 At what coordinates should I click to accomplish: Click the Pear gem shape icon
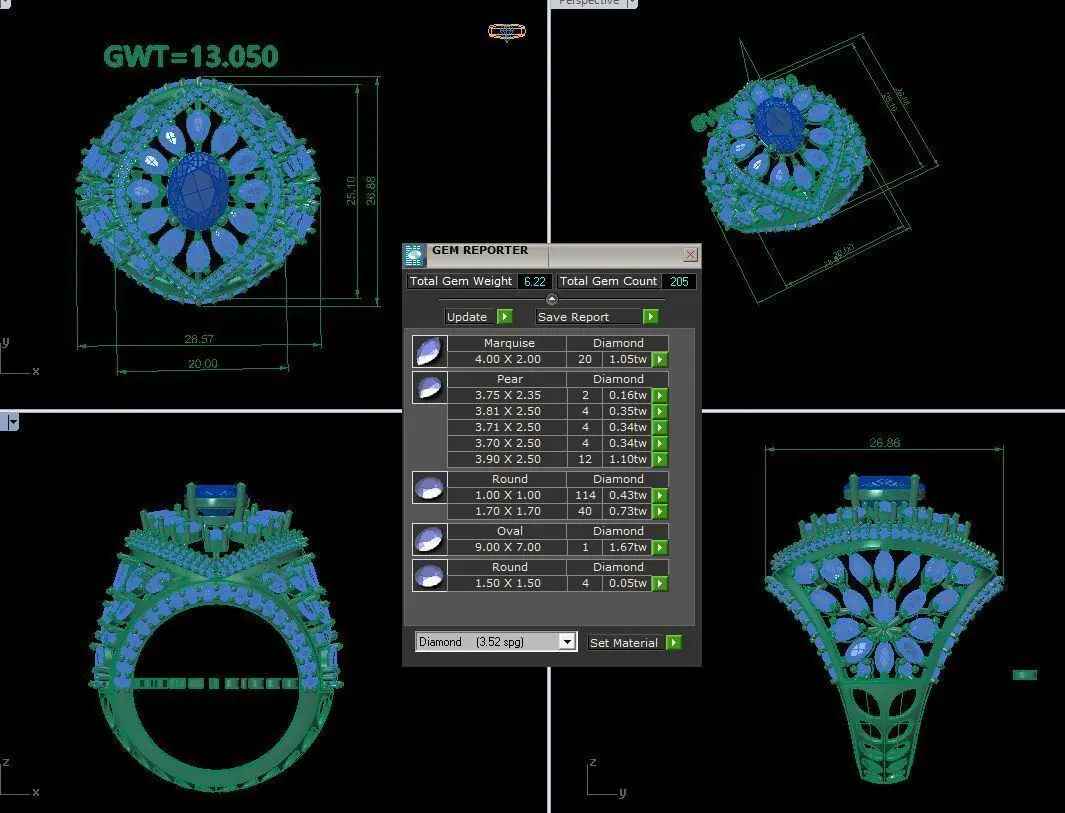429,387
